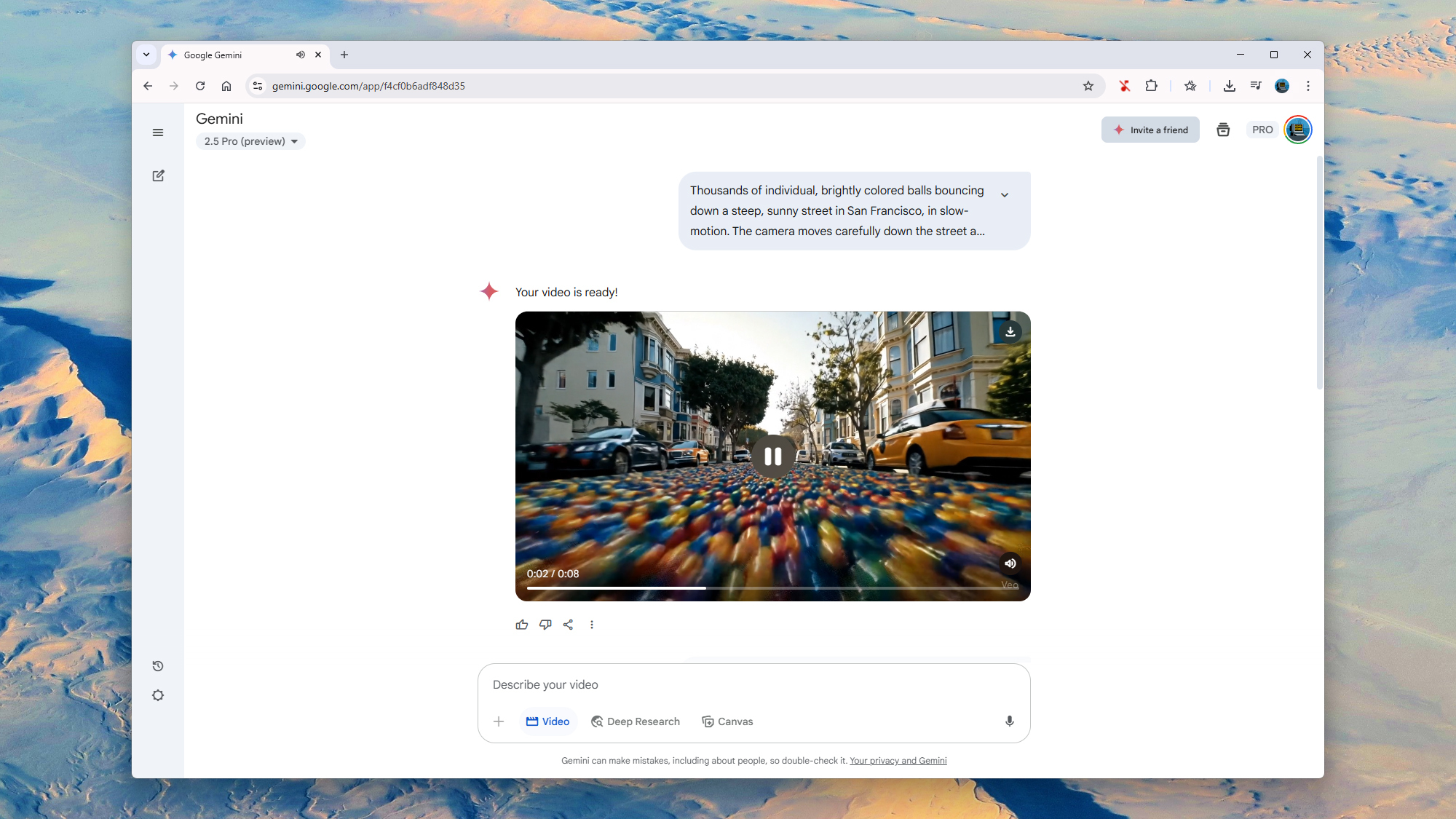Seek along the video progress bar

(773, 587)
